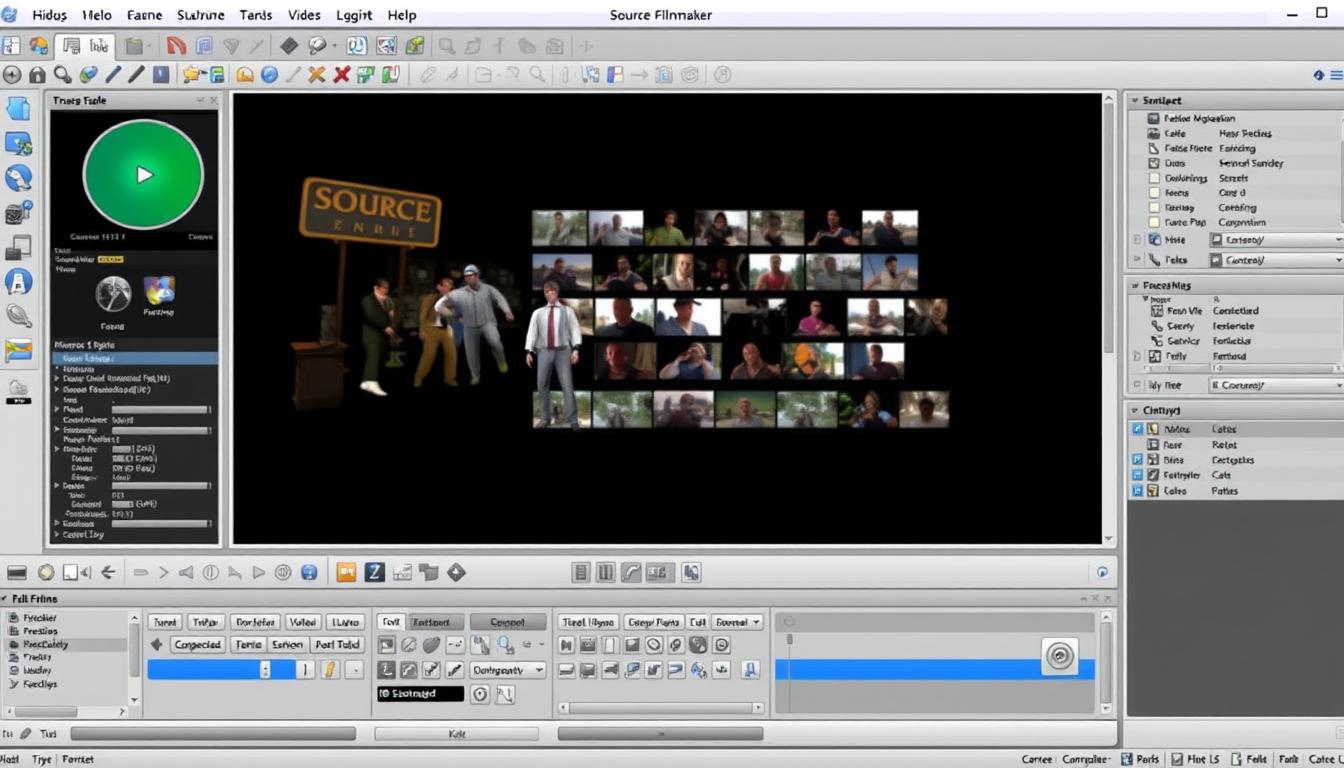Open the Donteanty dropdown

[x=508, y=670]
